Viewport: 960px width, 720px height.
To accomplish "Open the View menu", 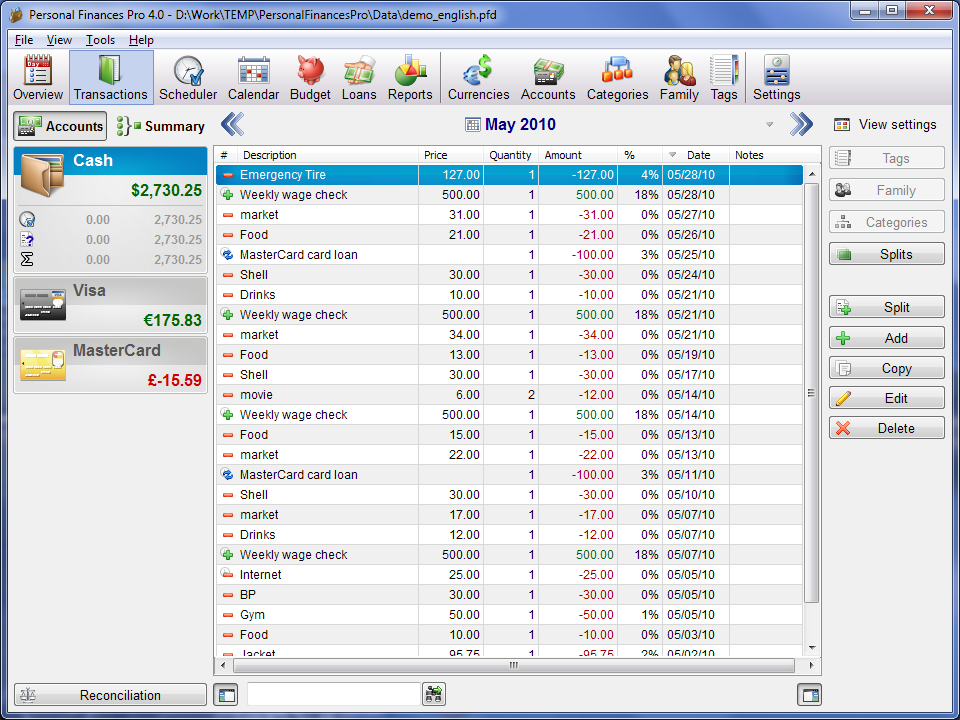I will (x=59, y=40).
